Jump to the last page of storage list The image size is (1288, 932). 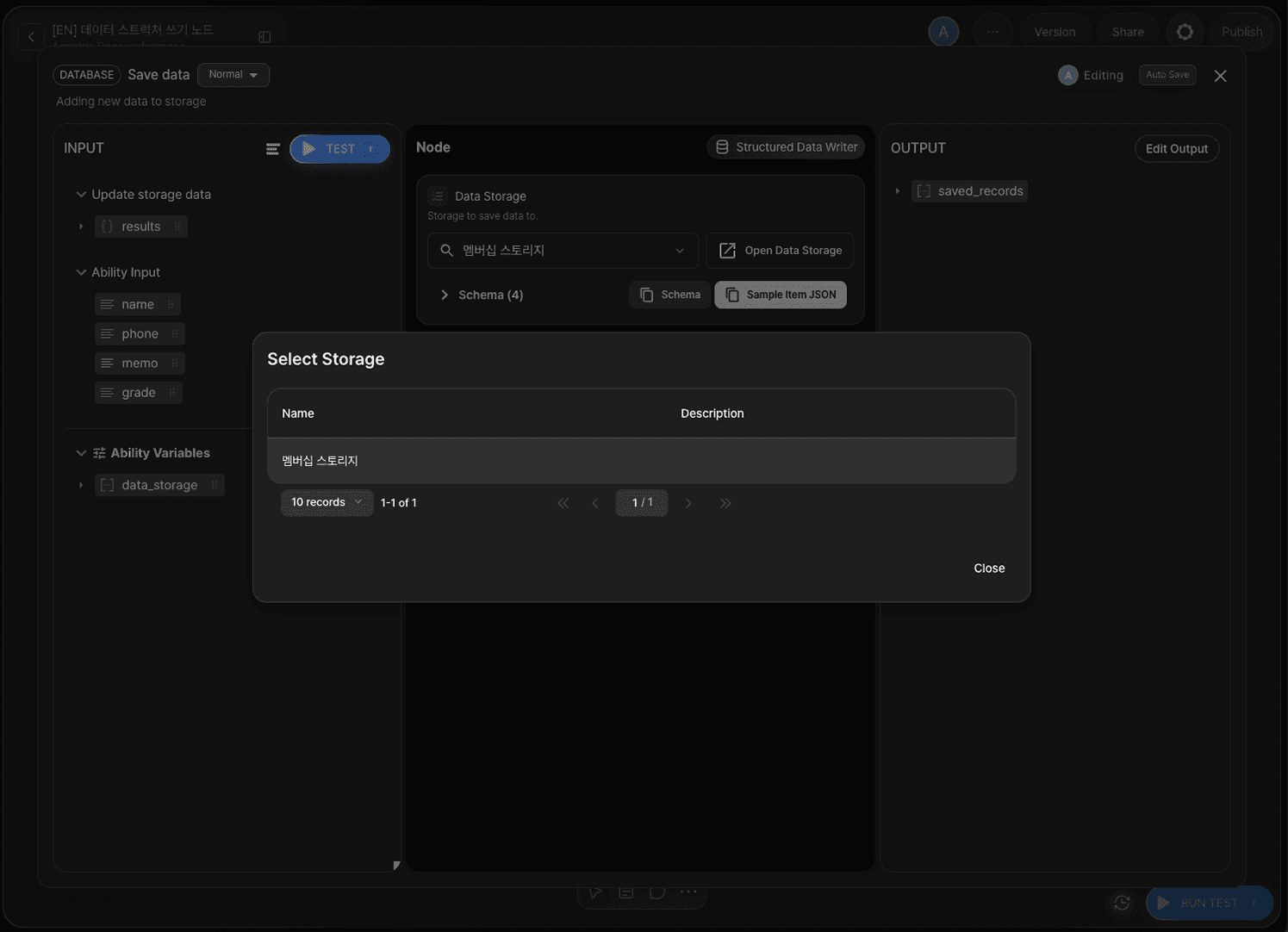725,503
